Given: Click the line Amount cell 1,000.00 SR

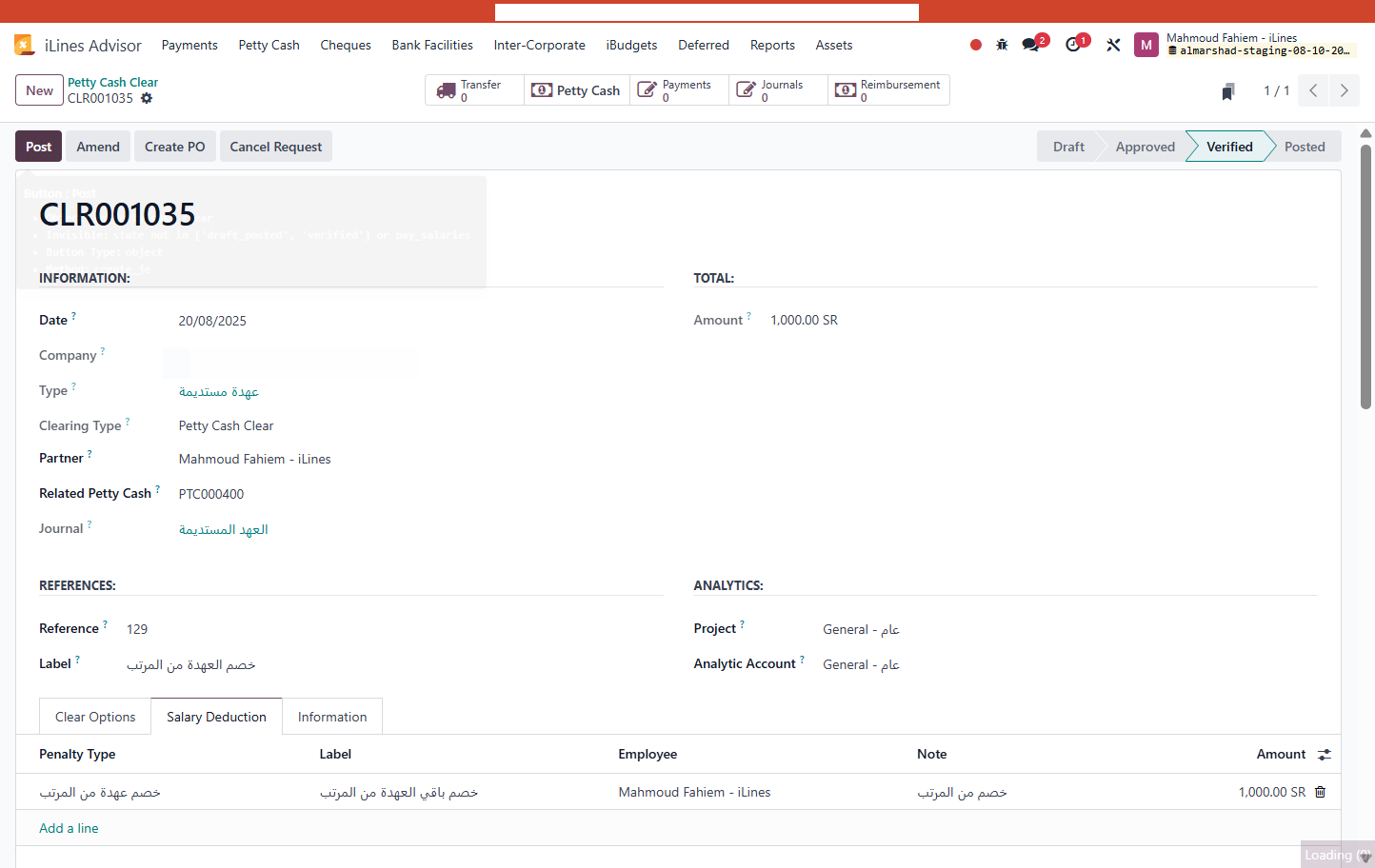Looking at the screenshot, I should pyautogui.click(x=1272, y=792).
